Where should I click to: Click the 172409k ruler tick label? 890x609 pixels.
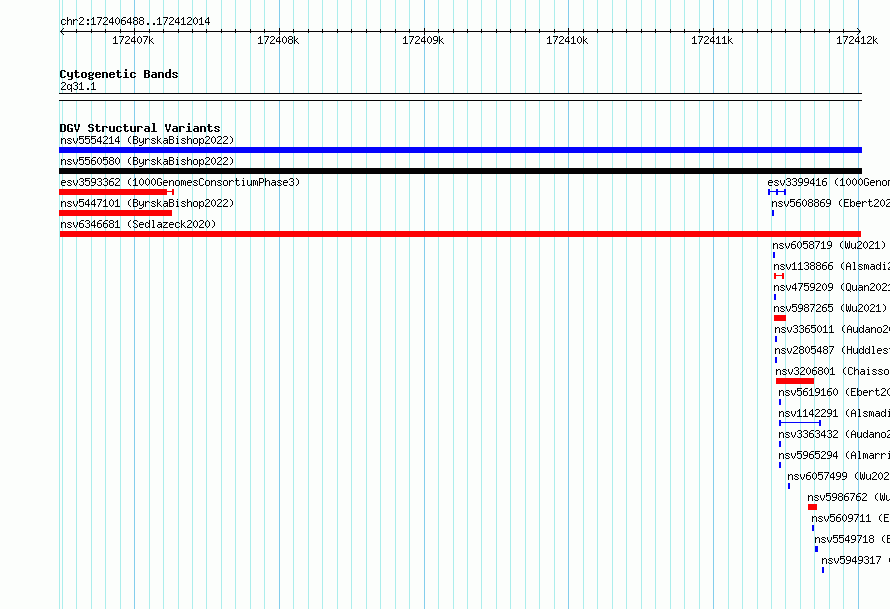[423, 40]
